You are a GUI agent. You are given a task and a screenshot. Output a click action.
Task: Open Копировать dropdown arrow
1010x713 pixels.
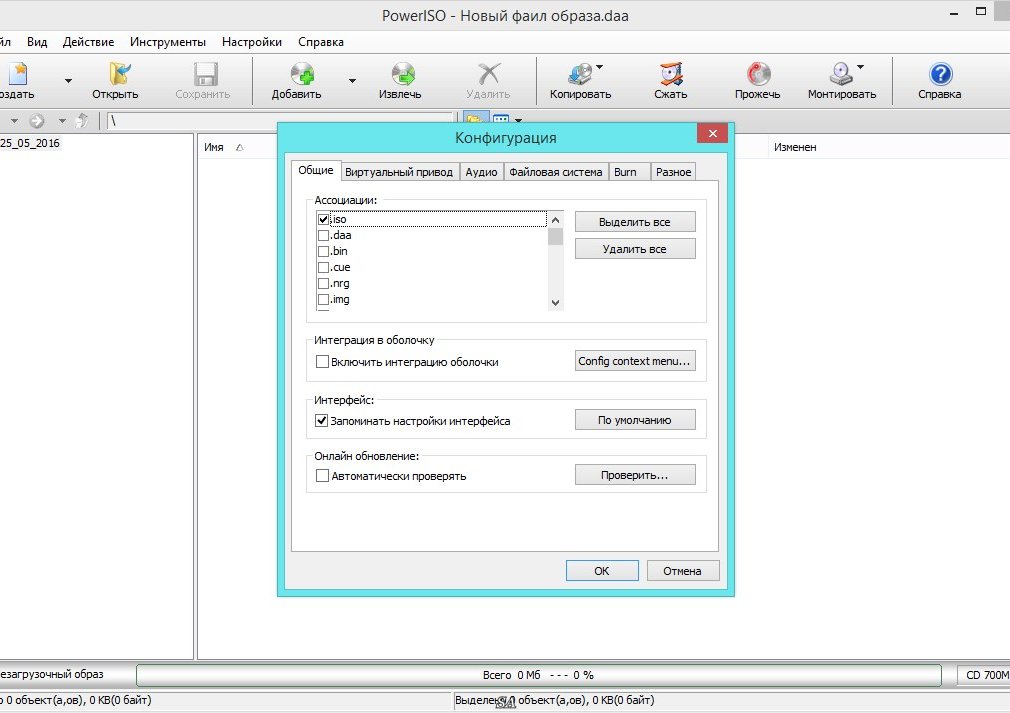coord(600,66)
